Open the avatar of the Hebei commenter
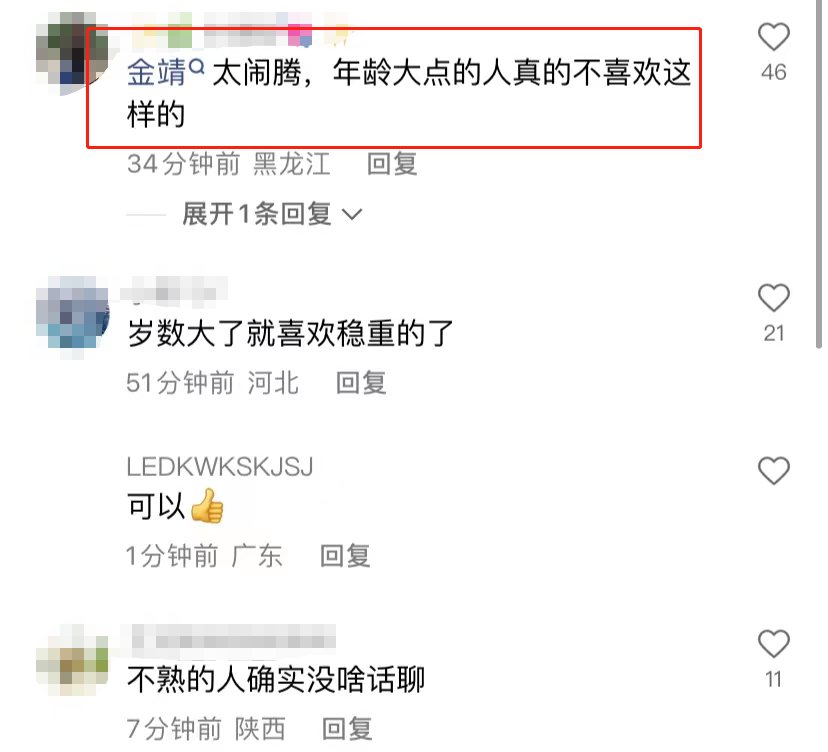 coord(72,314)
